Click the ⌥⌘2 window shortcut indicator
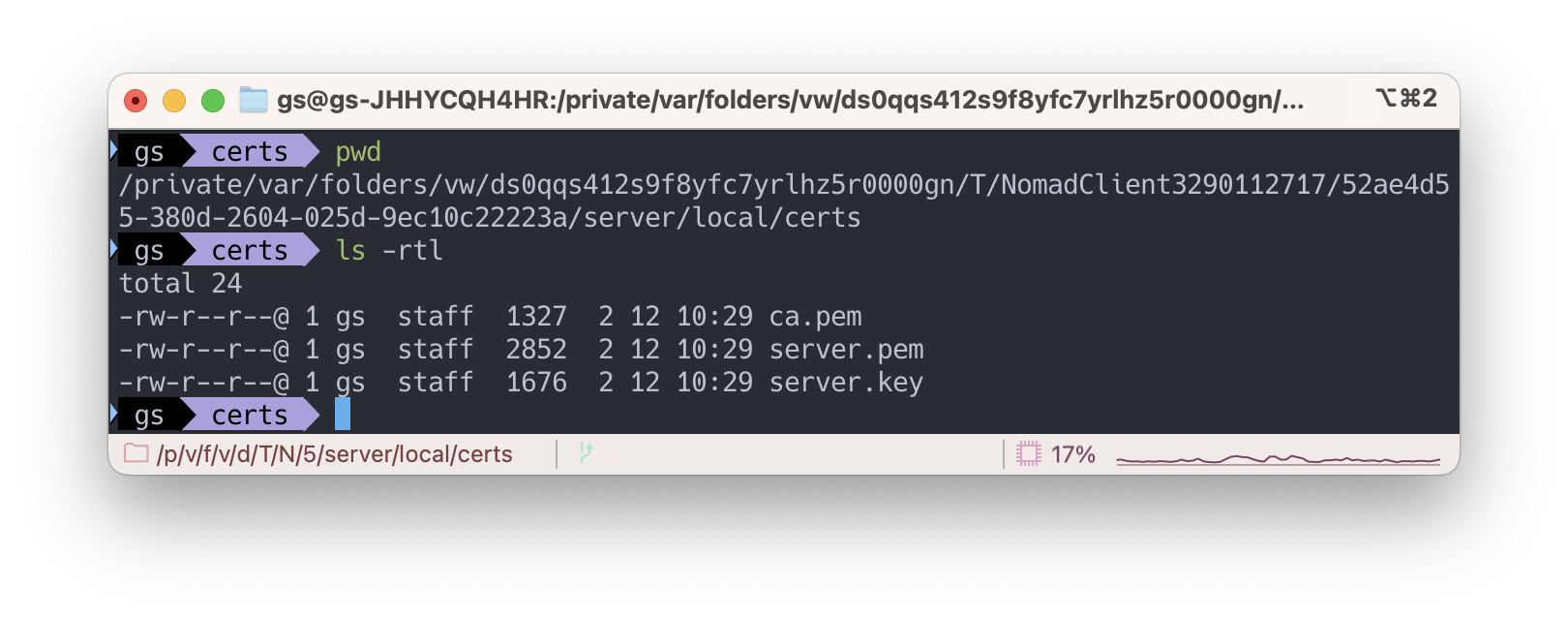 pyautogui.click(x=1405, y=99)
